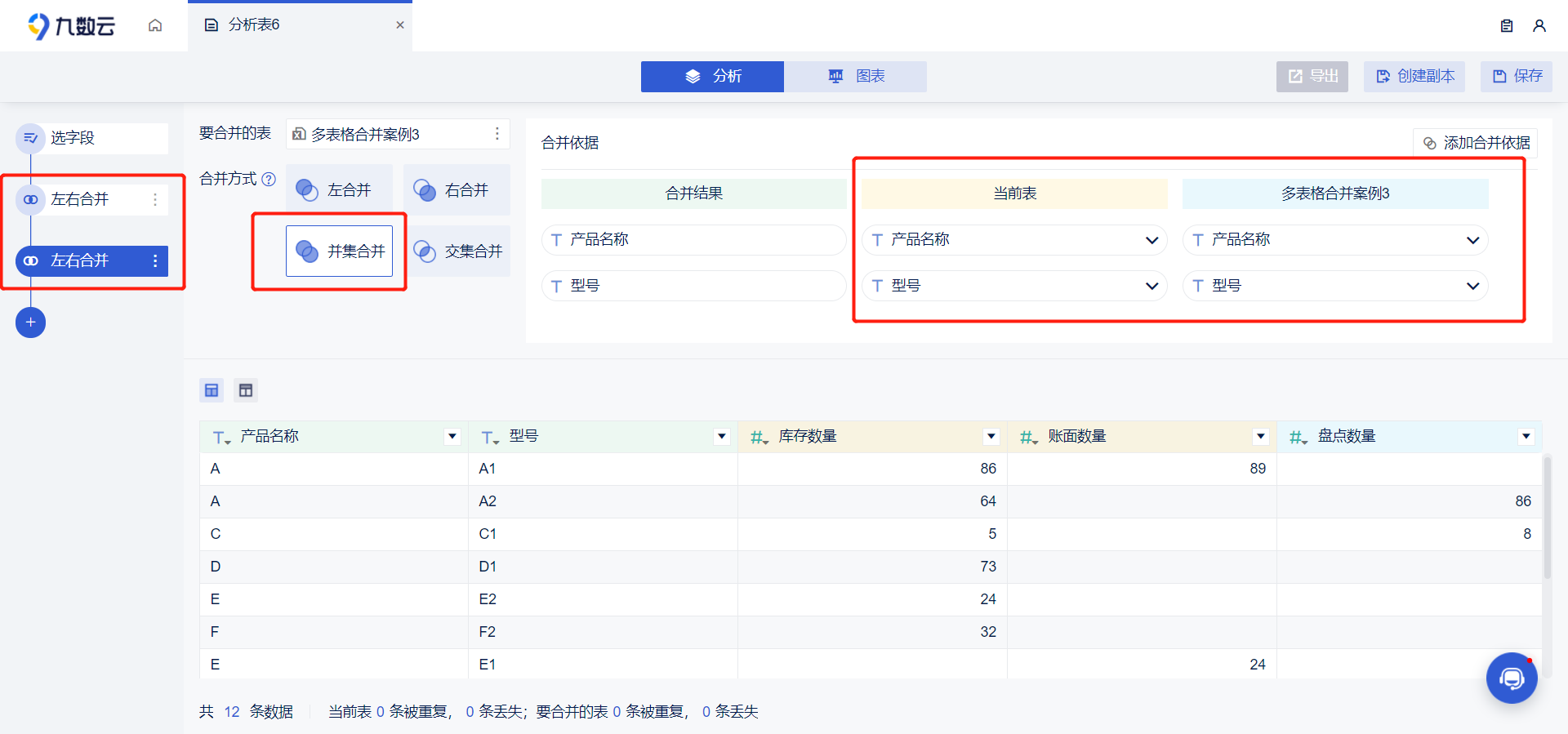
Task: Switch to the 图表 tab
Action: (855, 76)
